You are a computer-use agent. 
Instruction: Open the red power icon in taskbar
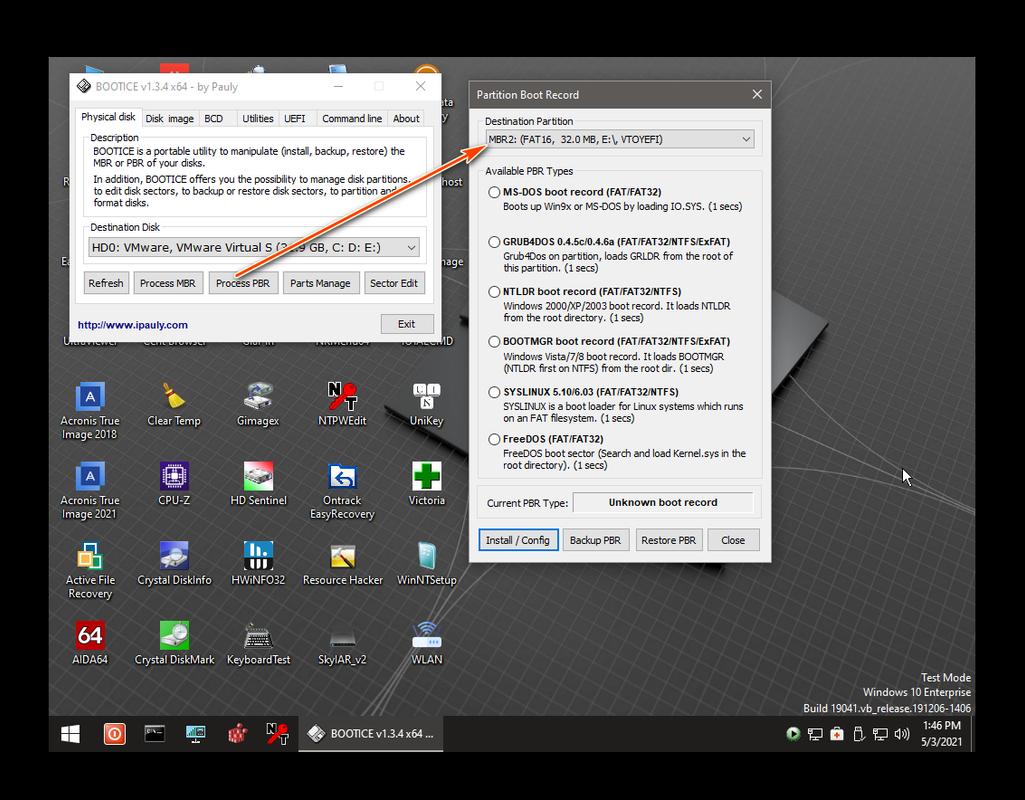[x=114, y=734]
